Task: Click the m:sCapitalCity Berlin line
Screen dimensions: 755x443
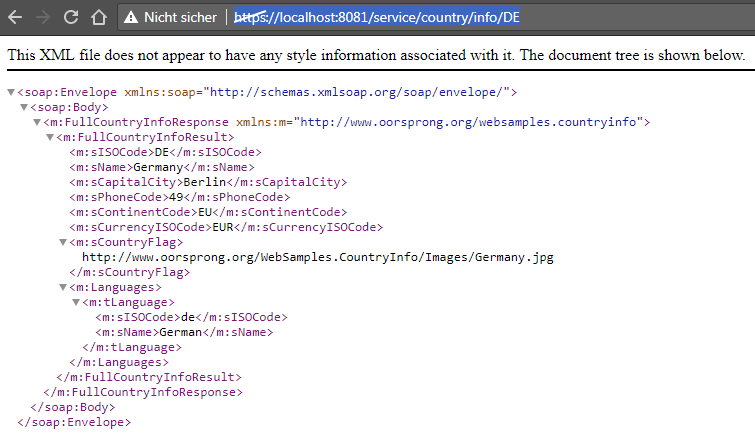Action: [207, 182]
